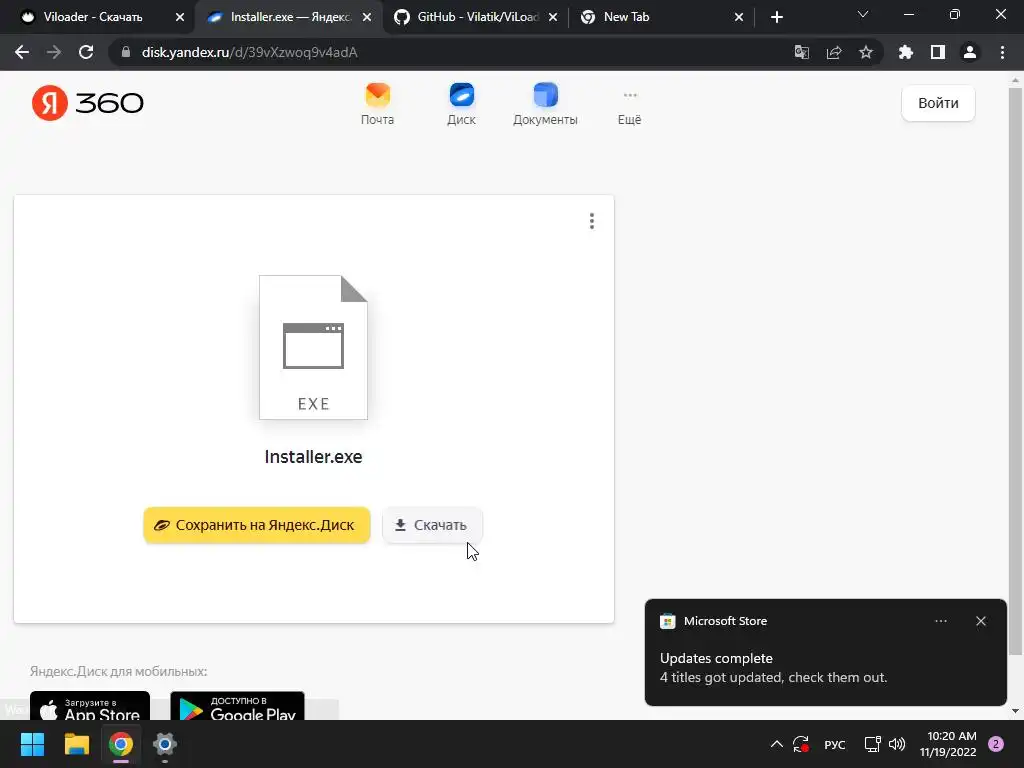This screenshot has width=1024, height=768.
Task: Open Microsoft Store notification options menu
Action: (940, 621)
